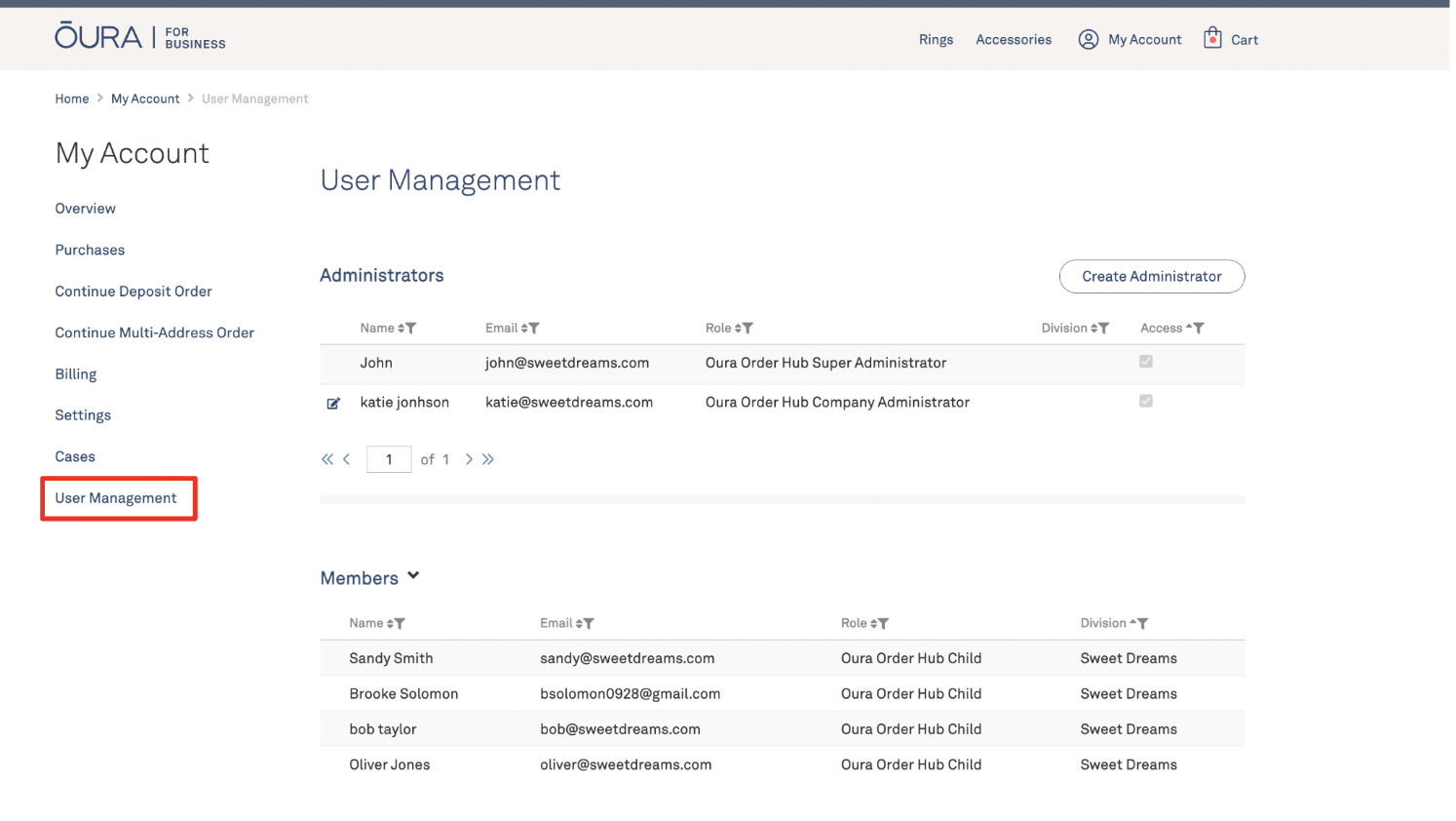This screenshot has height=821, width=1456.
Task: Click the Cart bag icon
Action: click(1212, 38)
